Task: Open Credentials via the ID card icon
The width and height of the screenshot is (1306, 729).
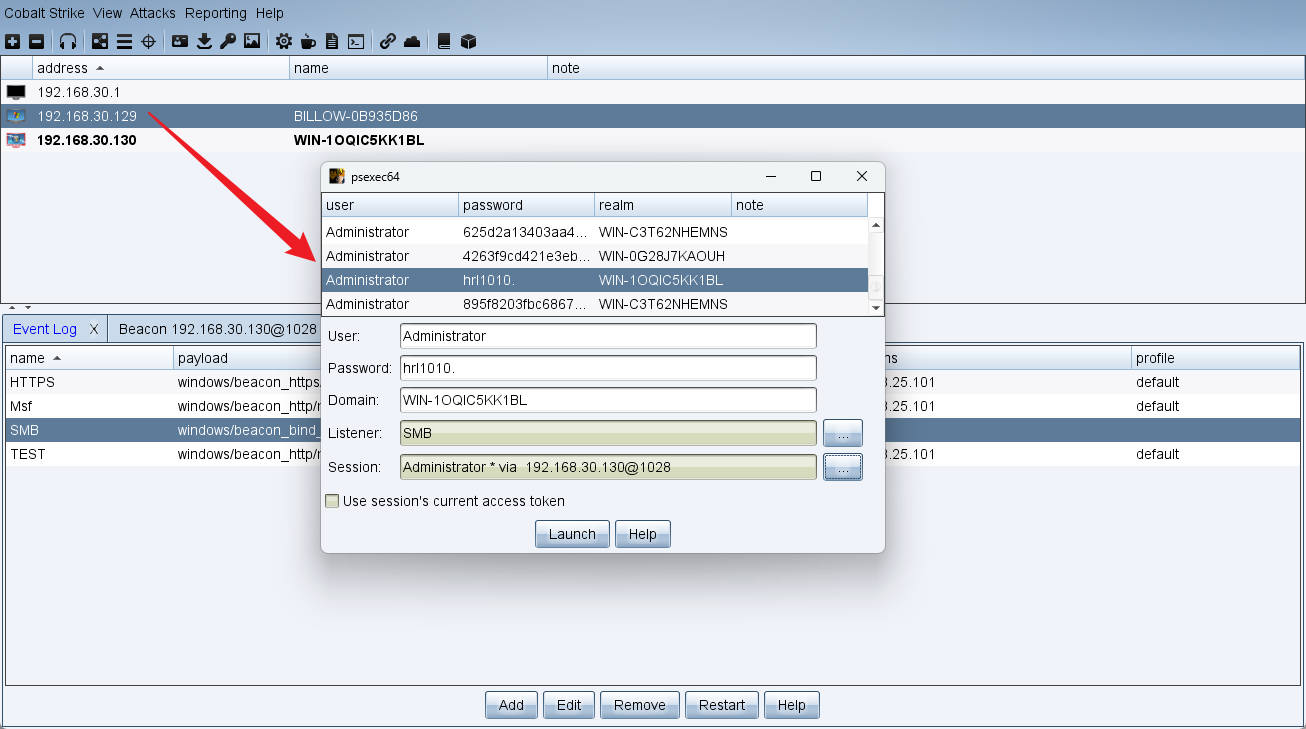Action: (180, 41)
